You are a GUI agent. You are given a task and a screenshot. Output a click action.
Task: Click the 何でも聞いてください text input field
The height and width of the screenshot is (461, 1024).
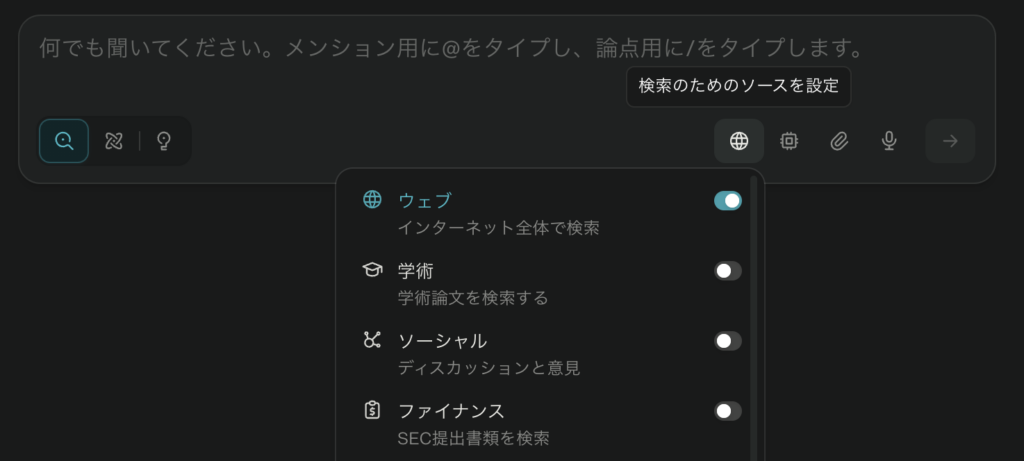tap(450, 48)
